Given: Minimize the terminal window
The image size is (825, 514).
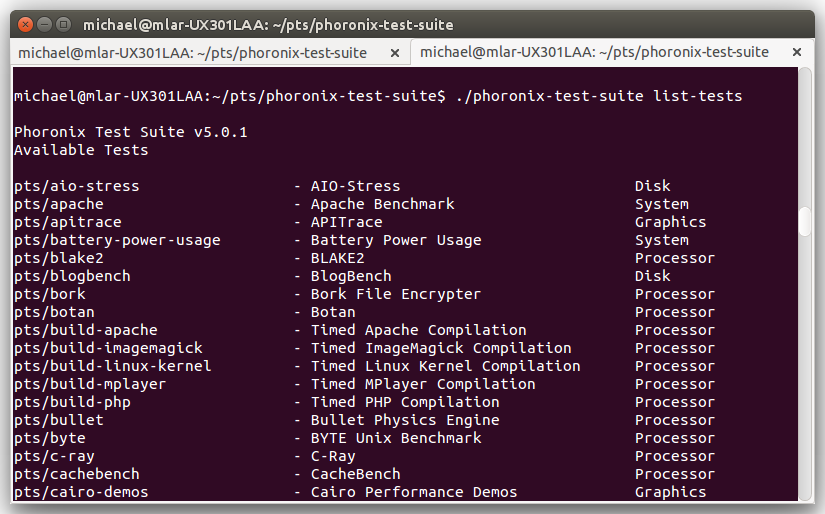Looking at the screenshot, I should coord(44,24).
